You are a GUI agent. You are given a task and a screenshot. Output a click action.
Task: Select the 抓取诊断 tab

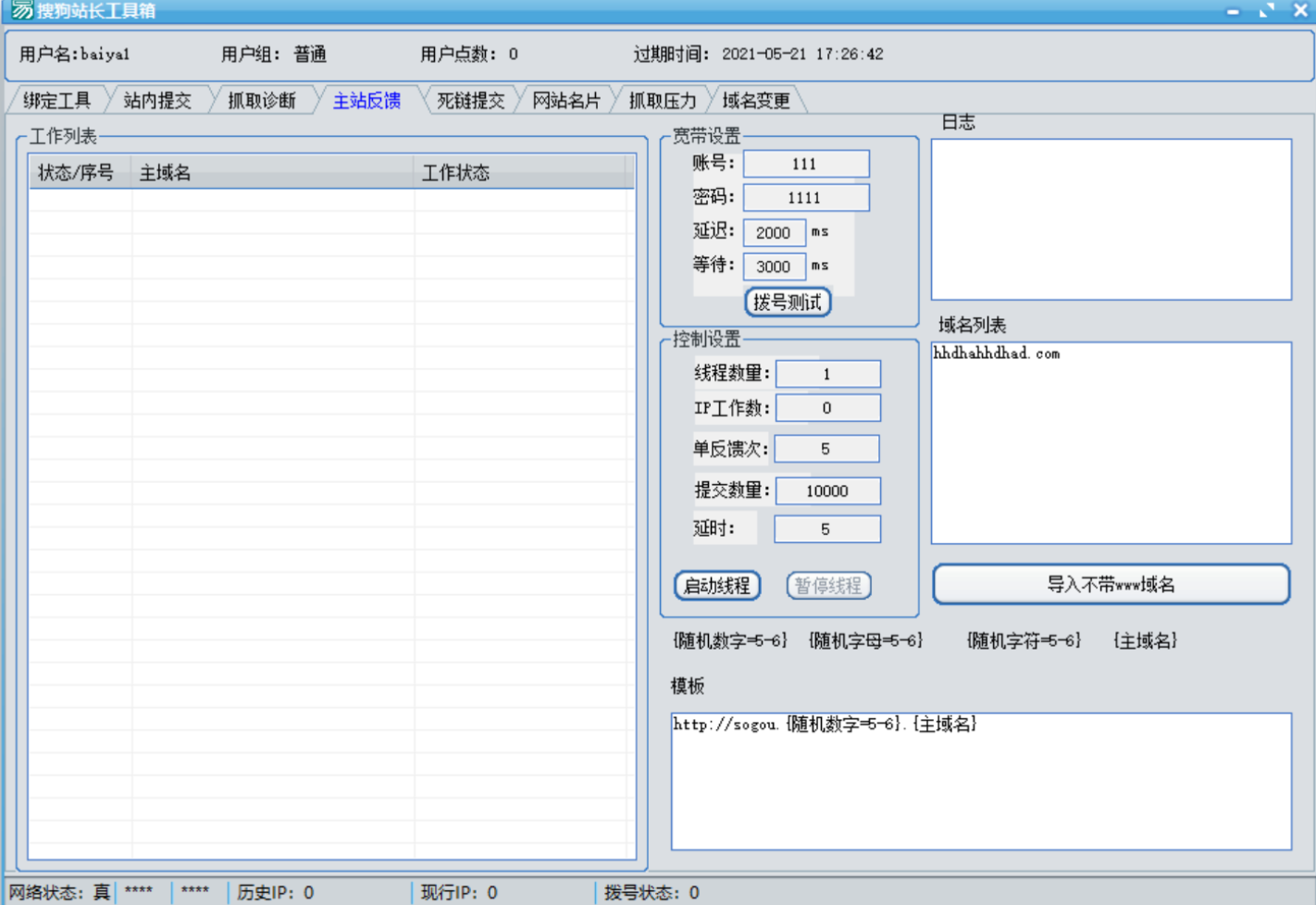(262, 101)
